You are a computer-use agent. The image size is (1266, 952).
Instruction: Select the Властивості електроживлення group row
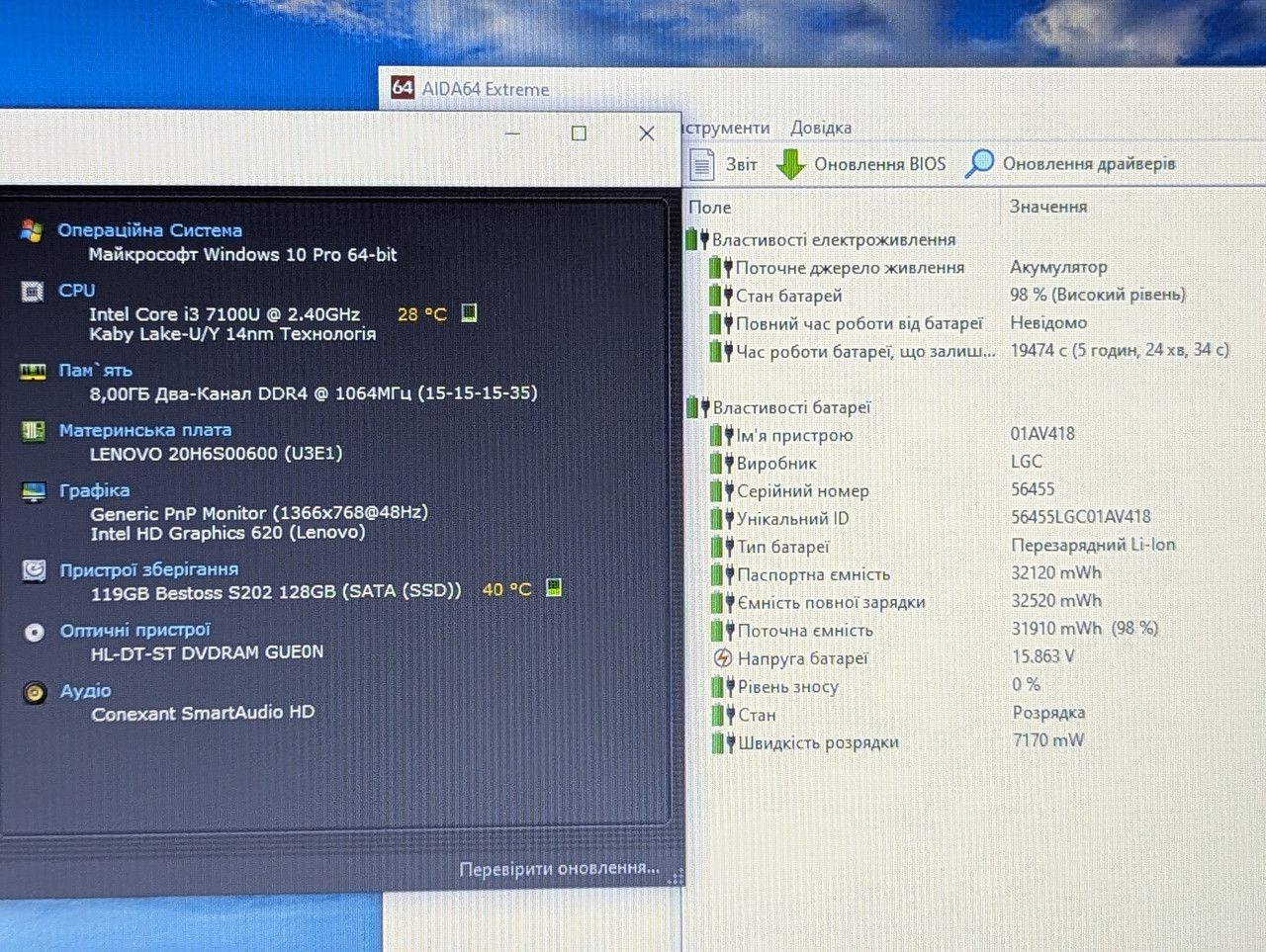(x=822, y=239)
